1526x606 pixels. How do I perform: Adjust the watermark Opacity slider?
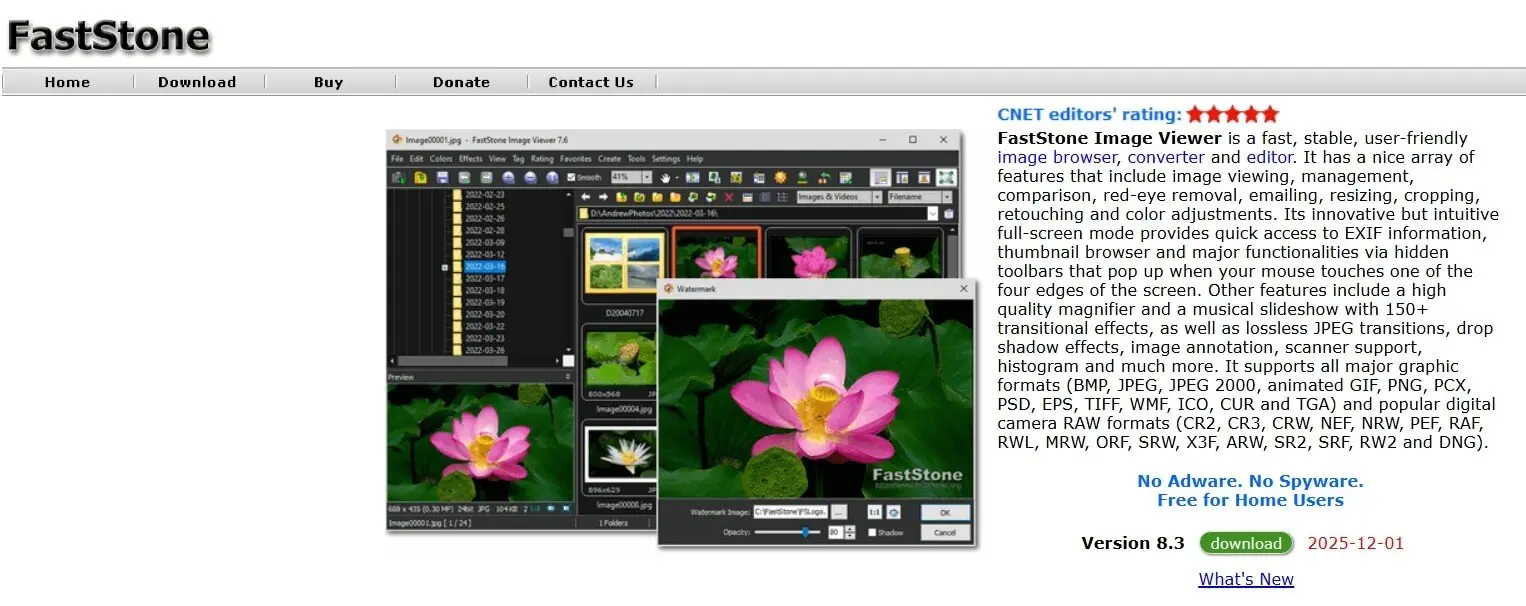pyautogui.click(x=806, y=533)
